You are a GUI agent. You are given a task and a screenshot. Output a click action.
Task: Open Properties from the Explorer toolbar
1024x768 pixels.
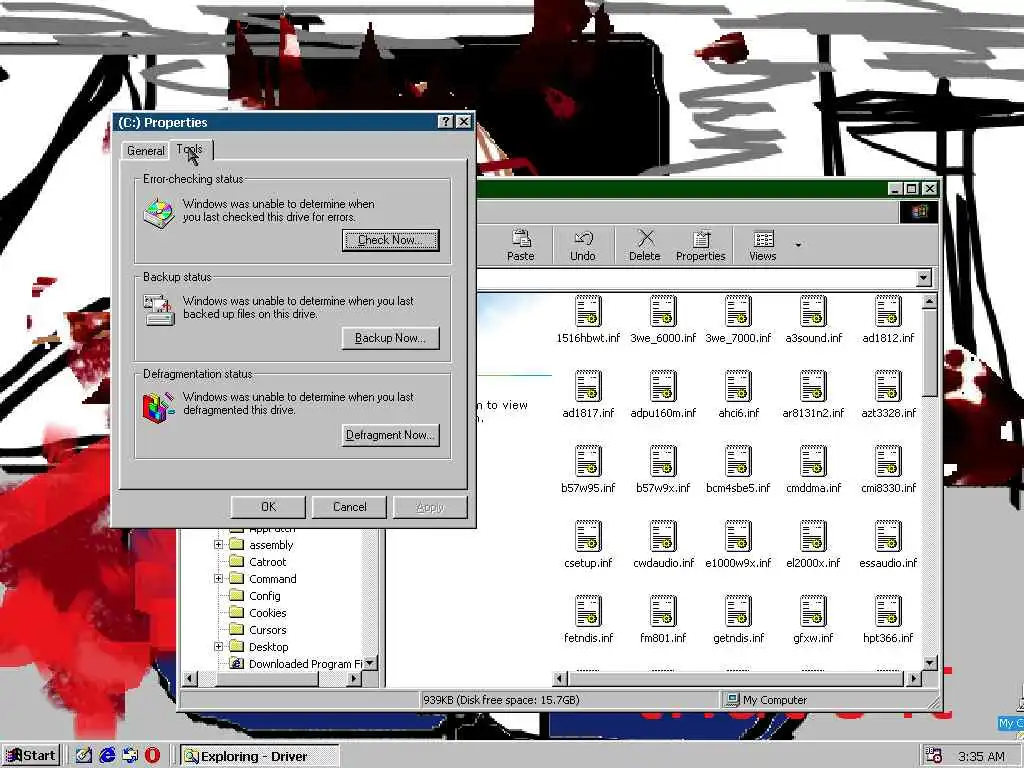coord(701,246)
